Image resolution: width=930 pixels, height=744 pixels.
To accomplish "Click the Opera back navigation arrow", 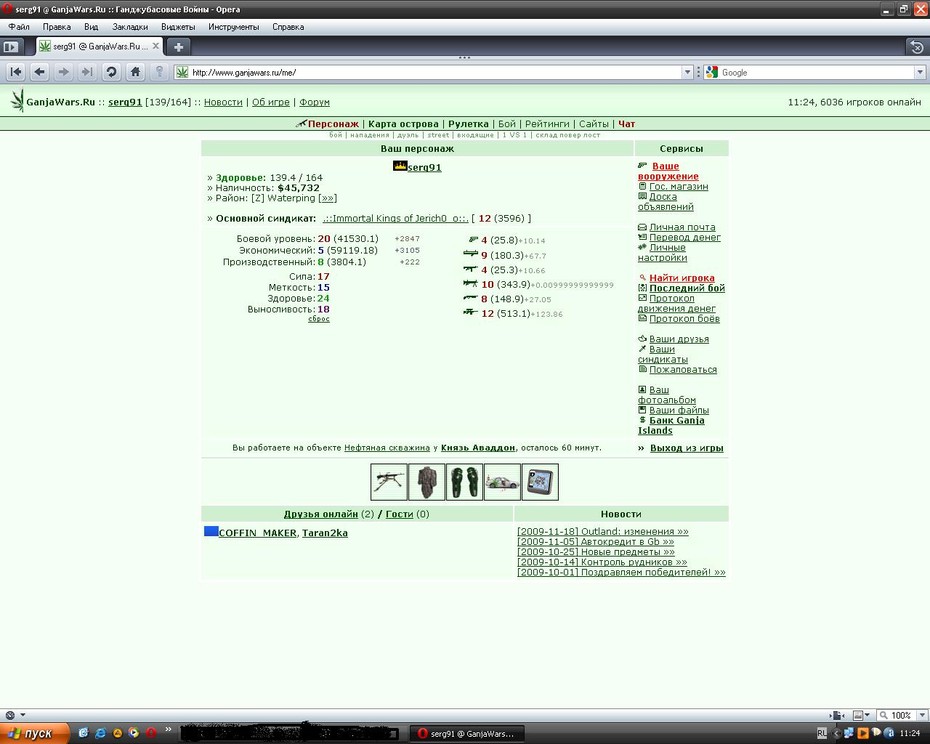I will tap(40, 72).
